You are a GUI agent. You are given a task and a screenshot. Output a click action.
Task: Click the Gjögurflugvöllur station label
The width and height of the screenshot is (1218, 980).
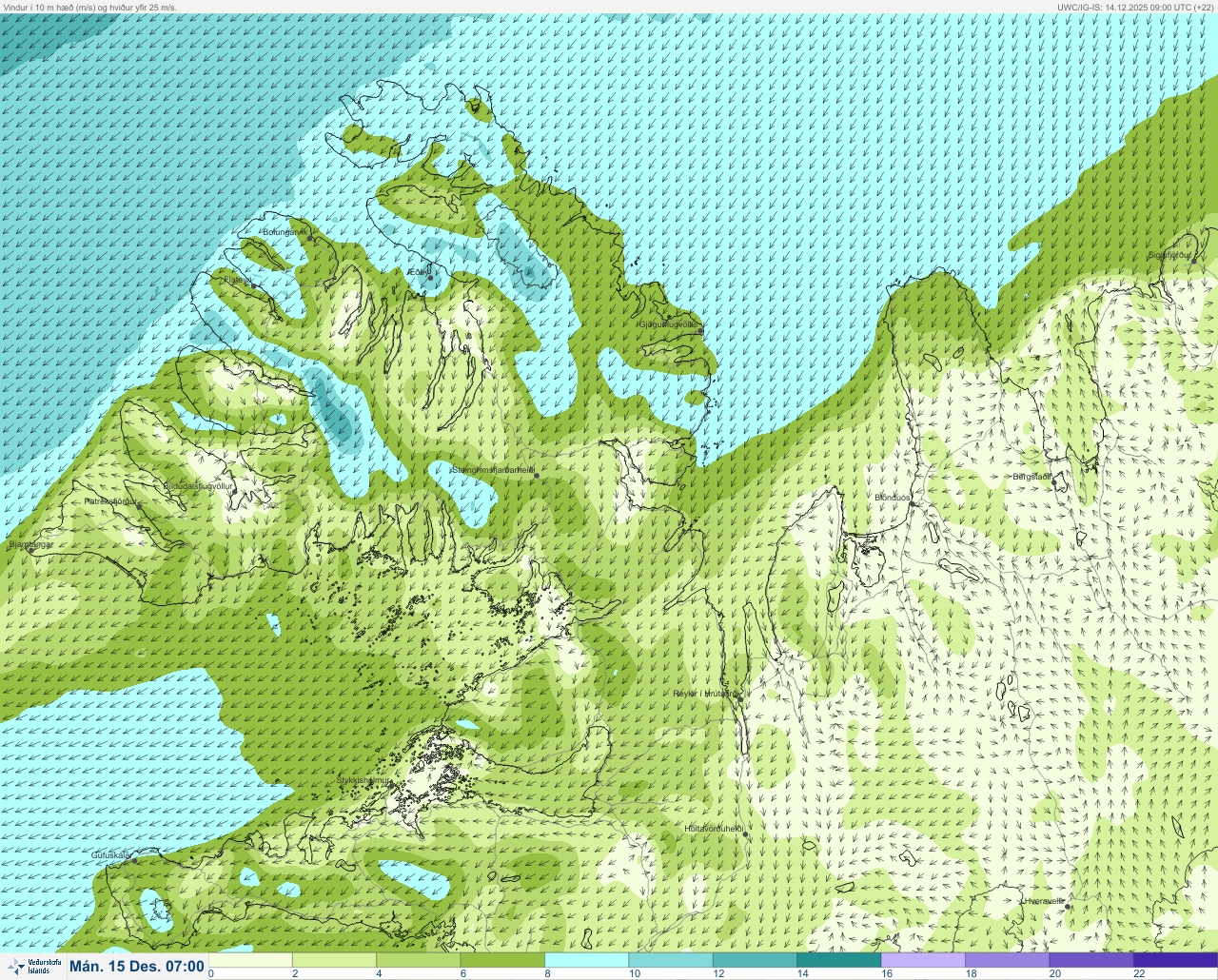(668, 324)
